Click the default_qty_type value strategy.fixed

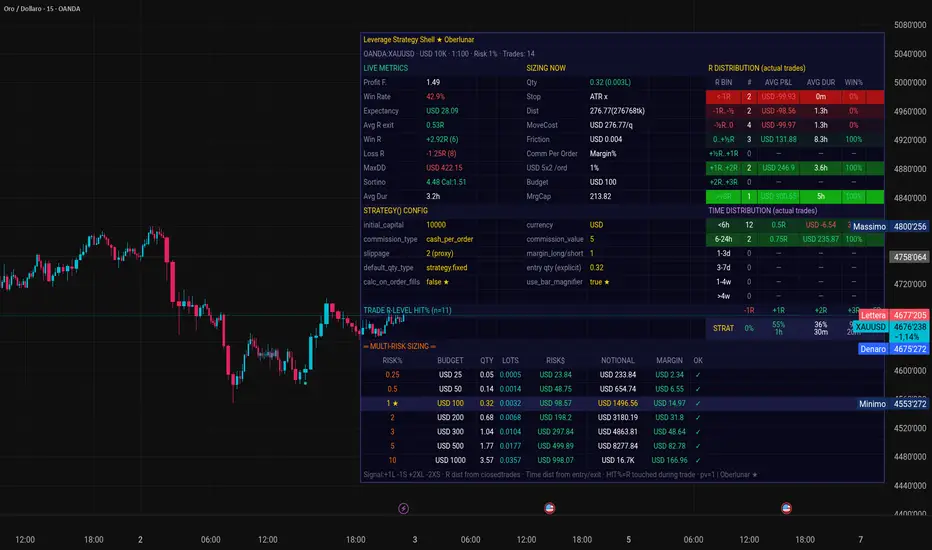(446, 268)
